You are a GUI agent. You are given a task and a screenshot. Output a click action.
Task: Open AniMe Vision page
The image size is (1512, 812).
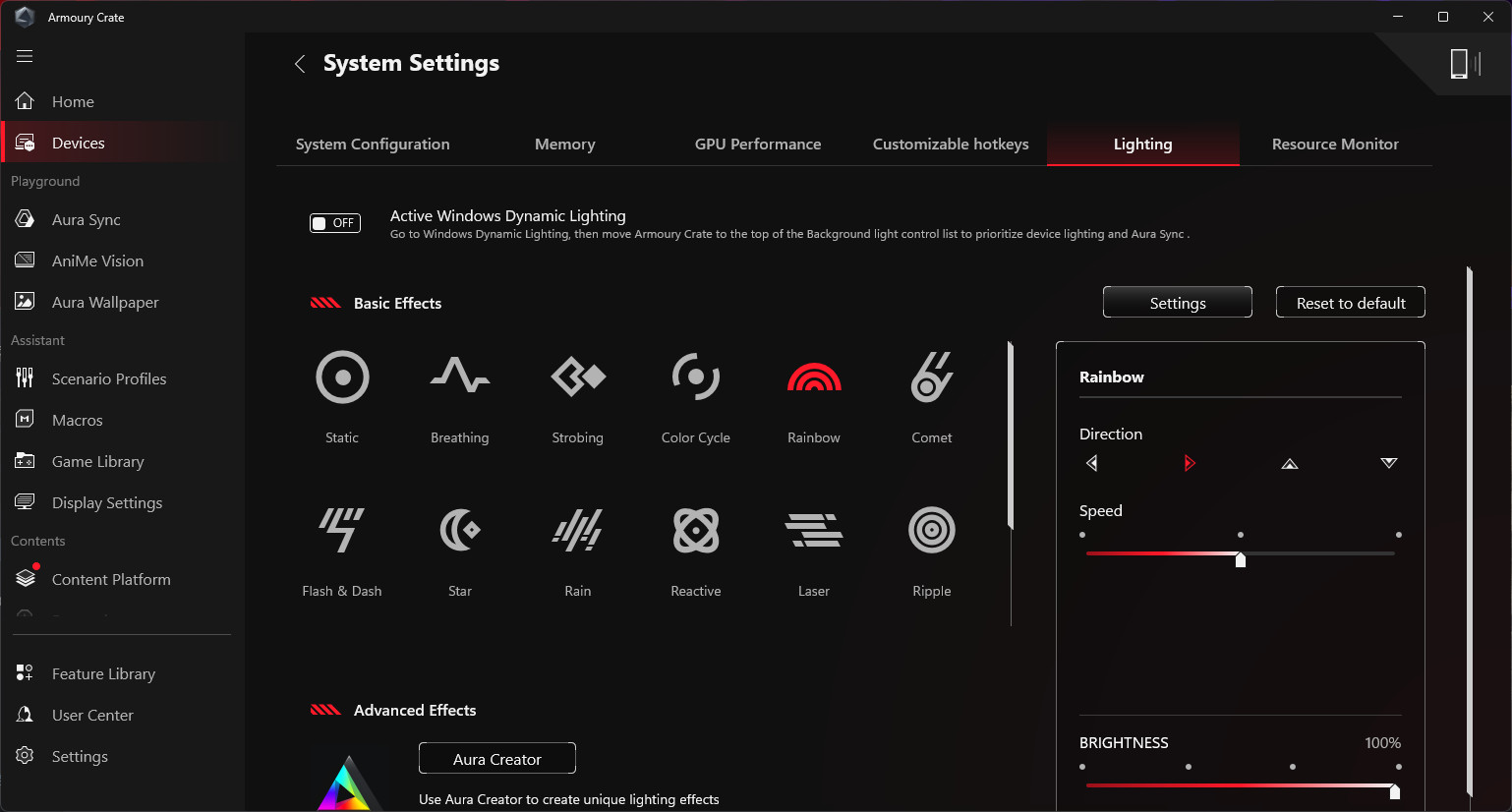coord(122,261)
